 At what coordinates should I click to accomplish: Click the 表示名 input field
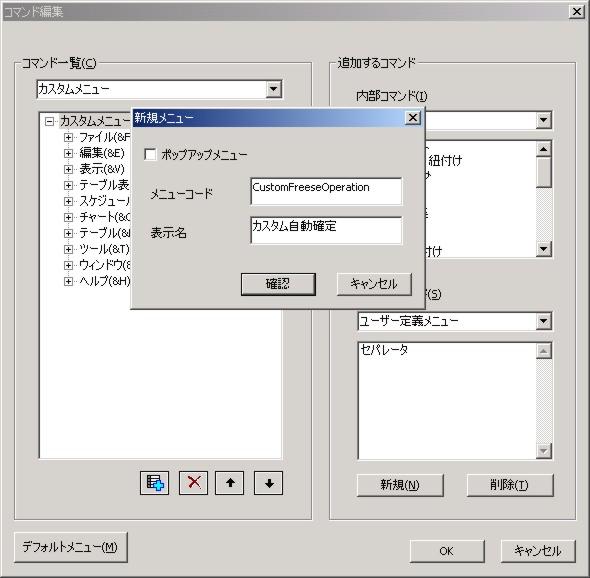[326, 230]
